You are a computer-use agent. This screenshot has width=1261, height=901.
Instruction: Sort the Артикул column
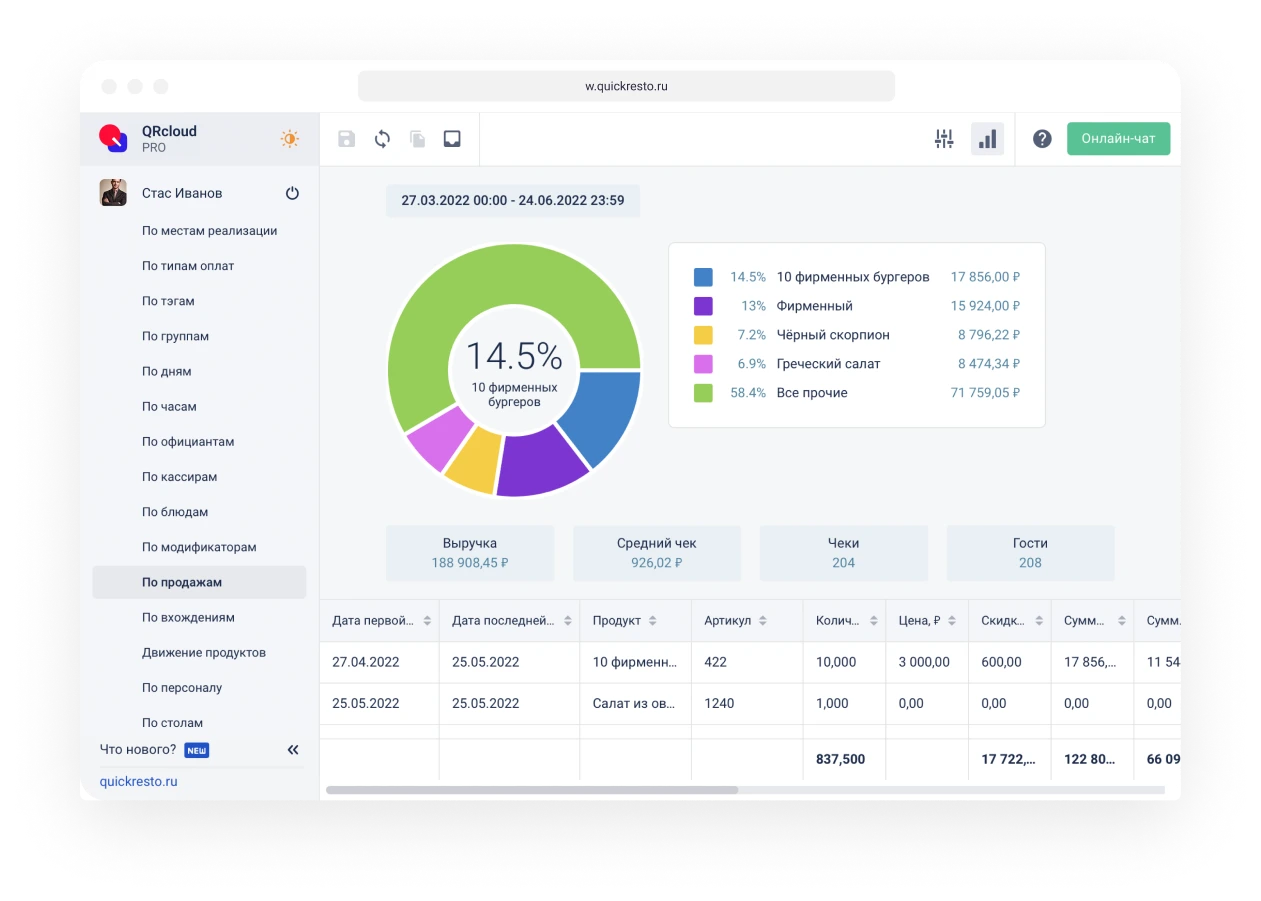click(763, 621)
